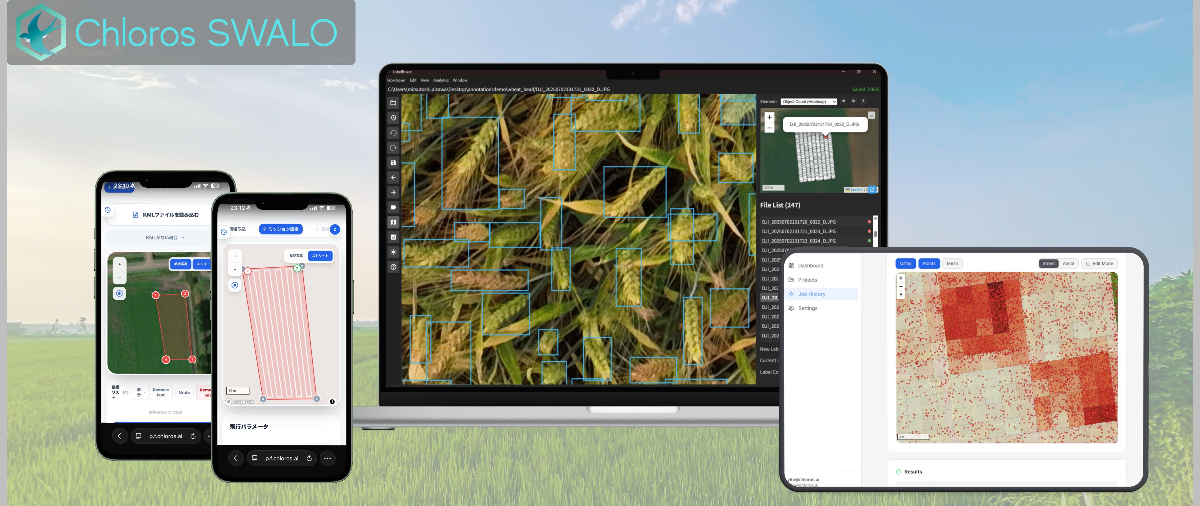Select Street basemap on tablet map
This screenshot has width=1200, height=506.
point(1049,263)
